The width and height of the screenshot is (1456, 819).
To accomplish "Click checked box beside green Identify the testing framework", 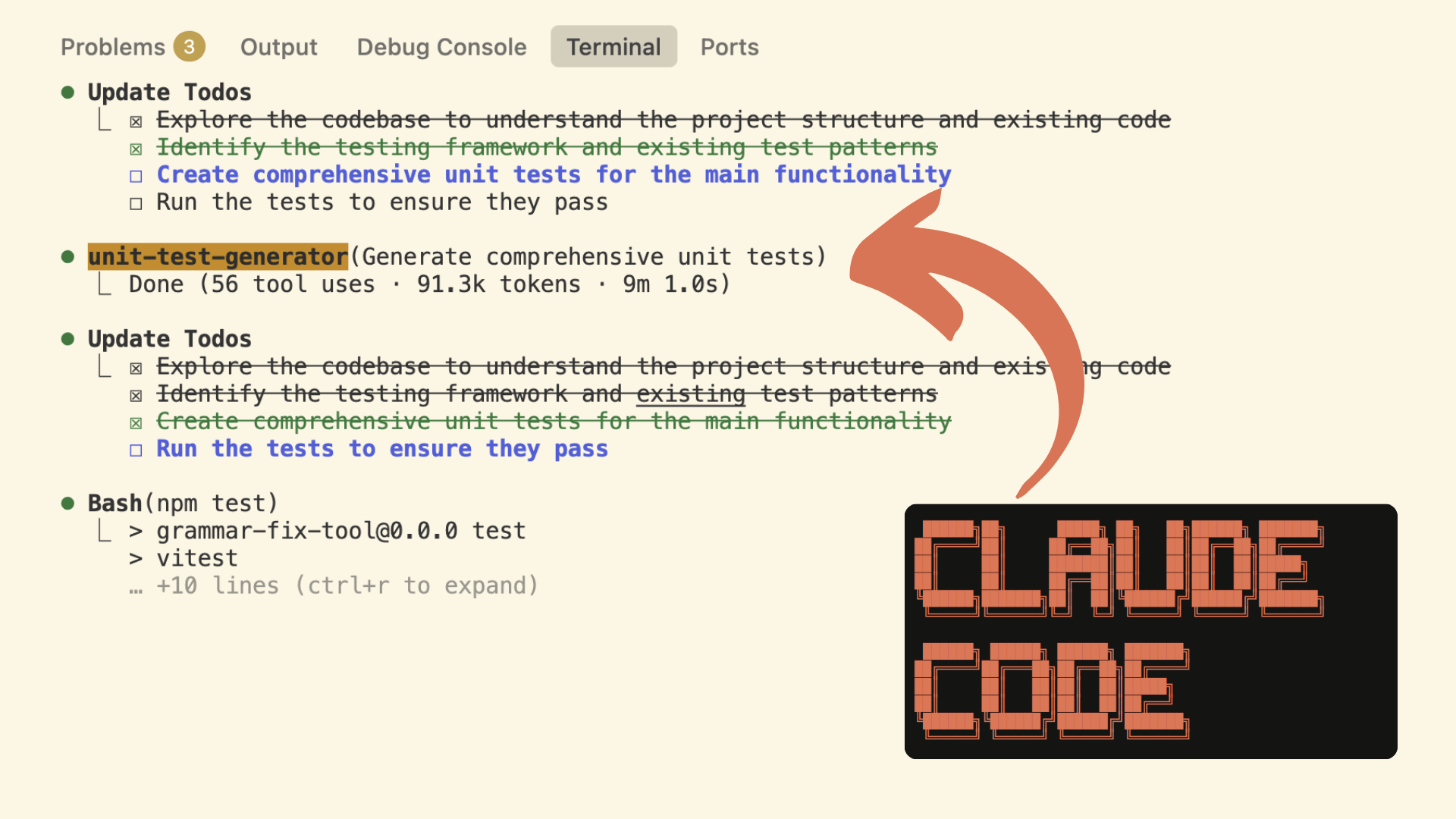I will click(x=136, y=149).
